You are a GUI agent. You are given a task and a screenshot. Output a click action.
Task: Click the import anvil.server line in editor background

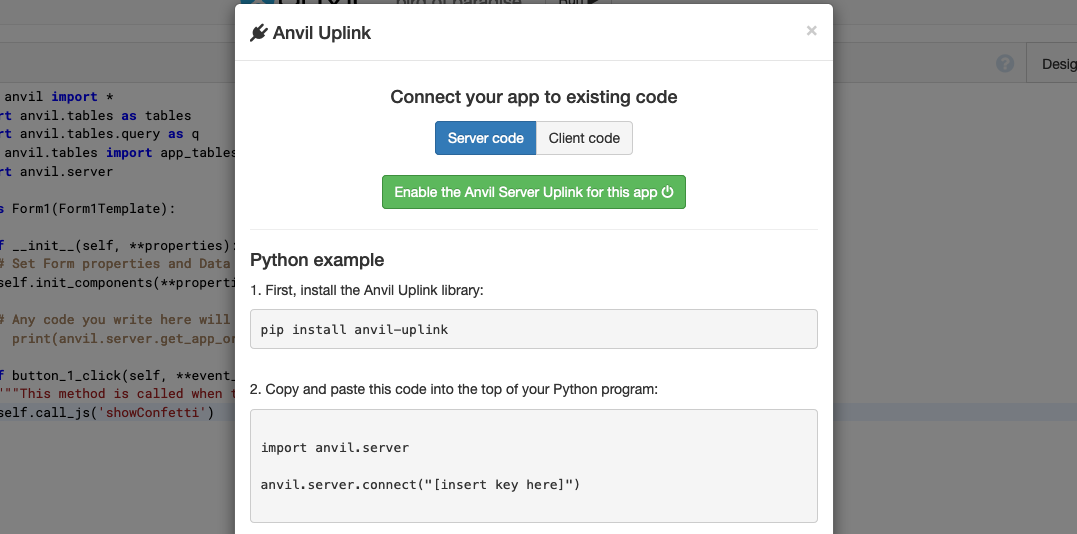point(56,171)
